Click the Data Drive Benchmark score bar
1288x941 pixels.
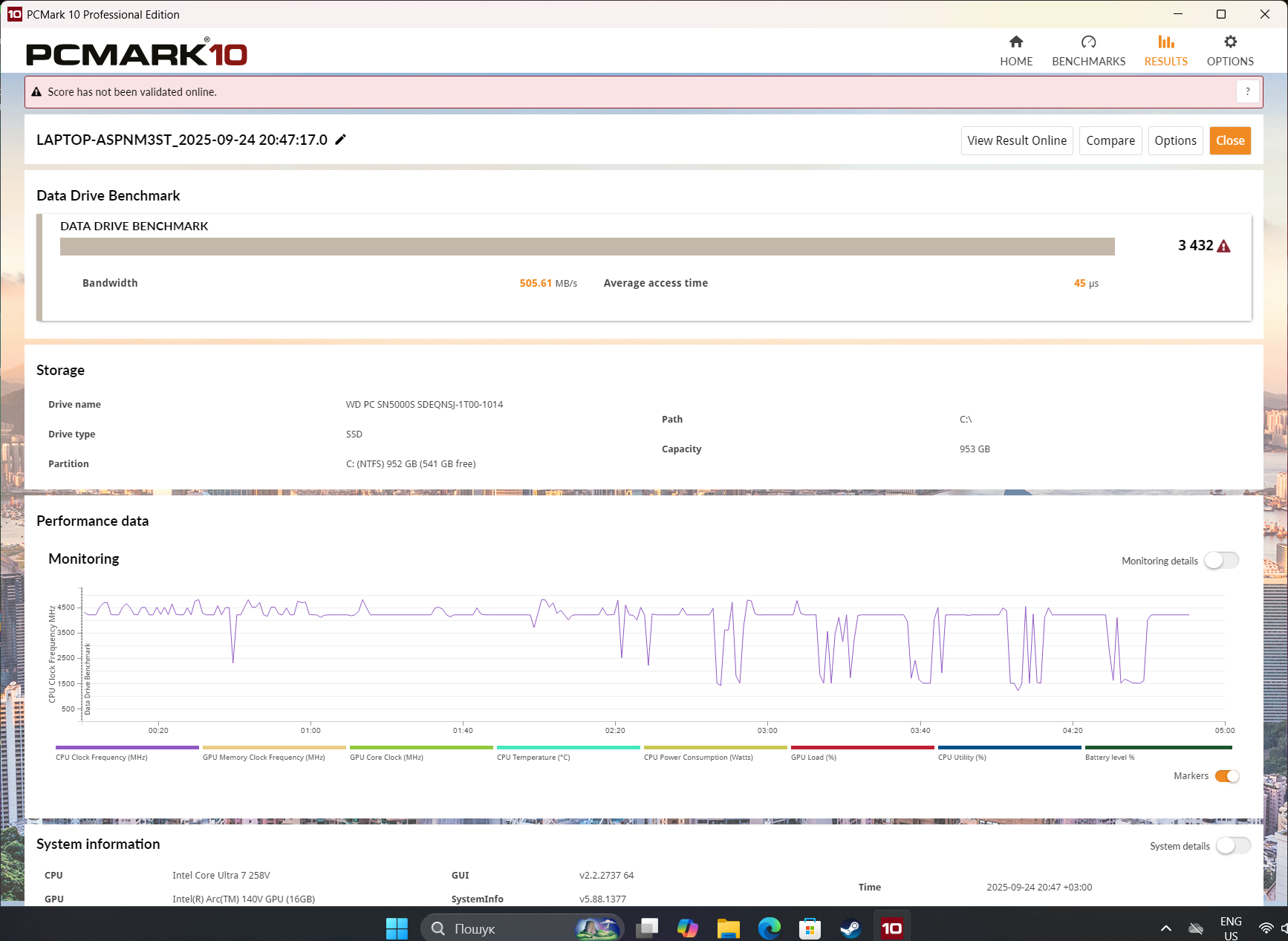(x=587, y=247)
